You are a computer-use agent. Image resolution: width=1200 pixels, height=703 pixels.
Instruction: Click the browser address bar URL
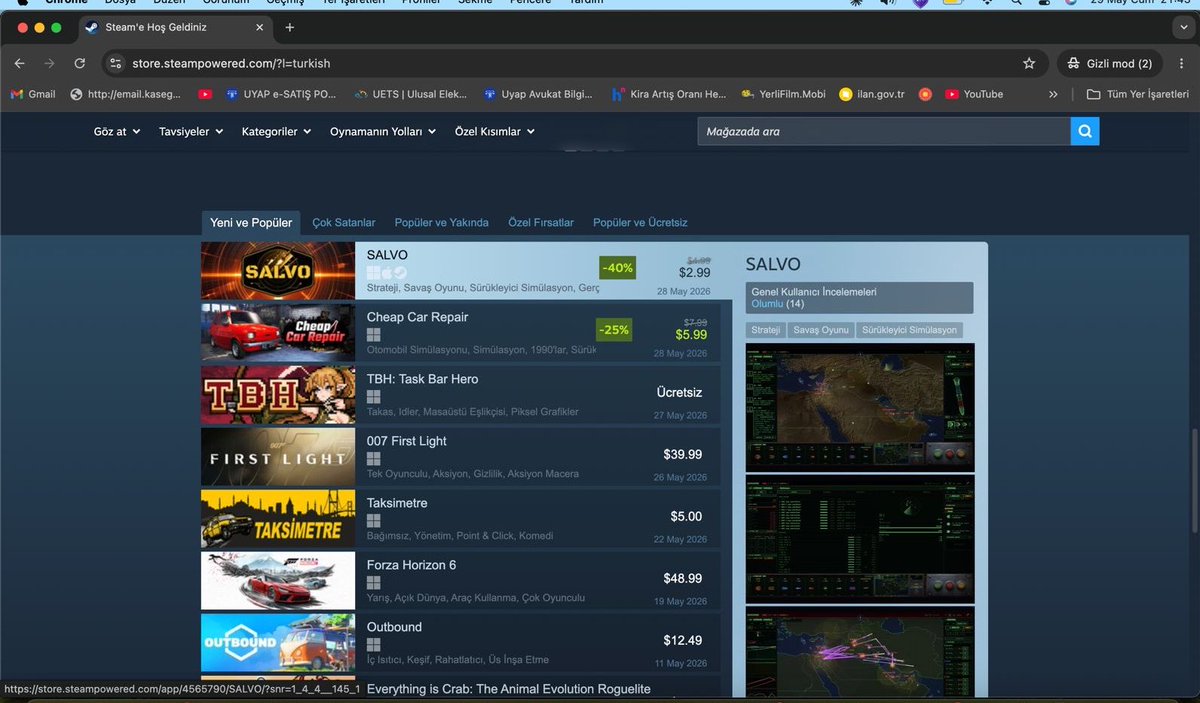(x=231, y=63)
